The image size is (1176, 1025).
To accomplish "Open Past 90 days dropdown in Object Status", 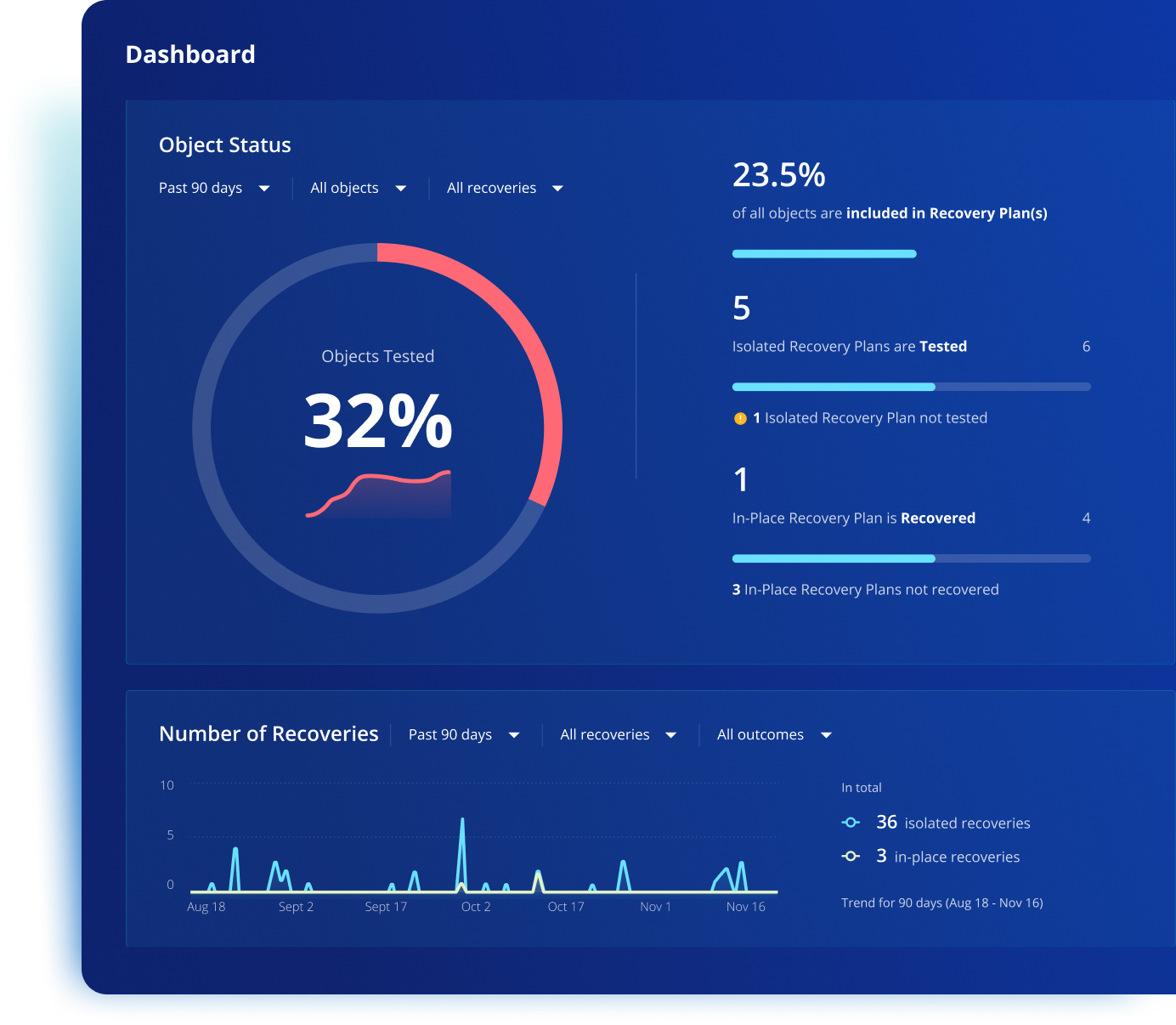I will point(214,189).
